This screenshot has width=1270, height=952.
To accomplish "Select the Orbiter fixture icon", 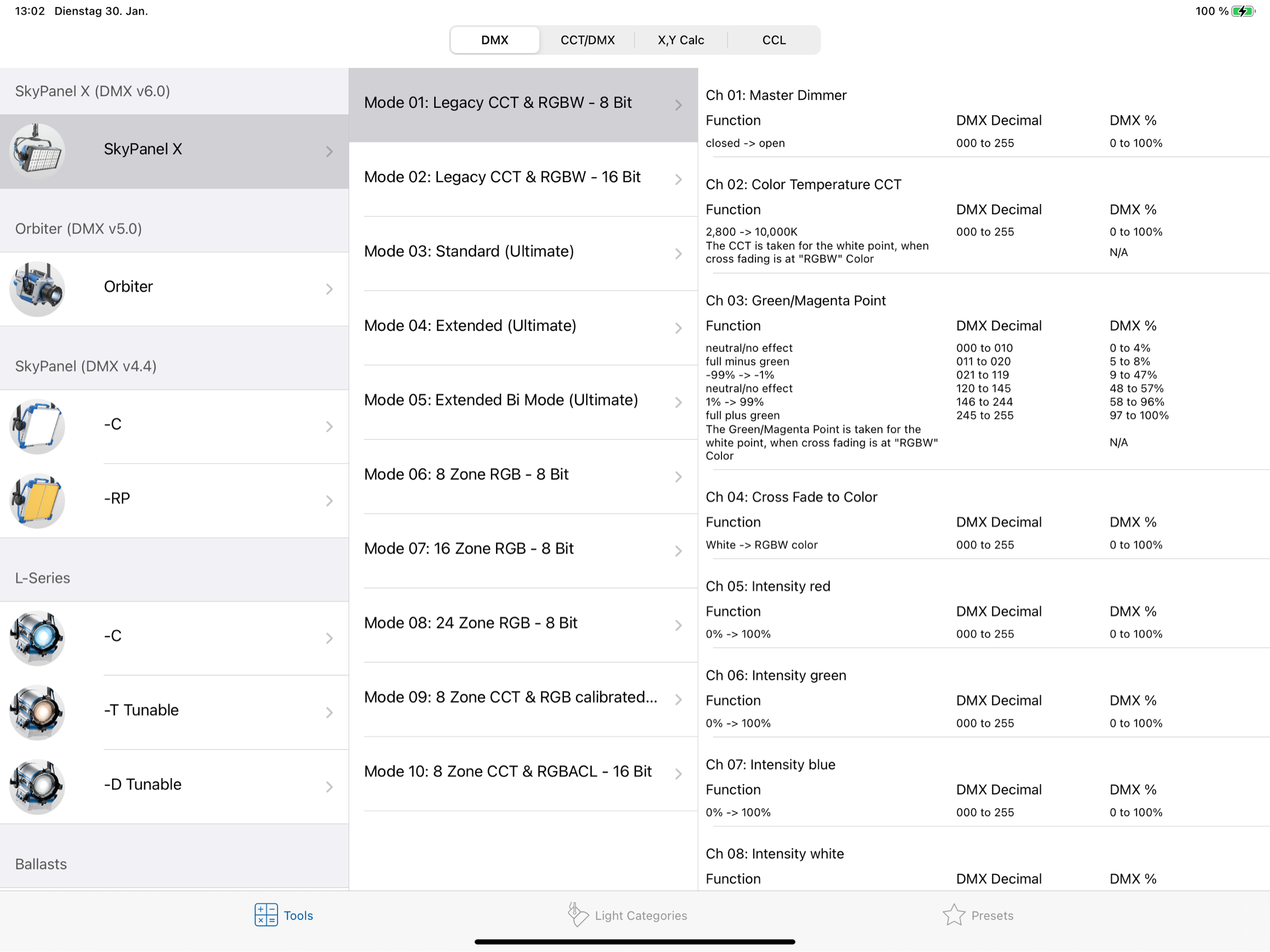I will (37, 288).
